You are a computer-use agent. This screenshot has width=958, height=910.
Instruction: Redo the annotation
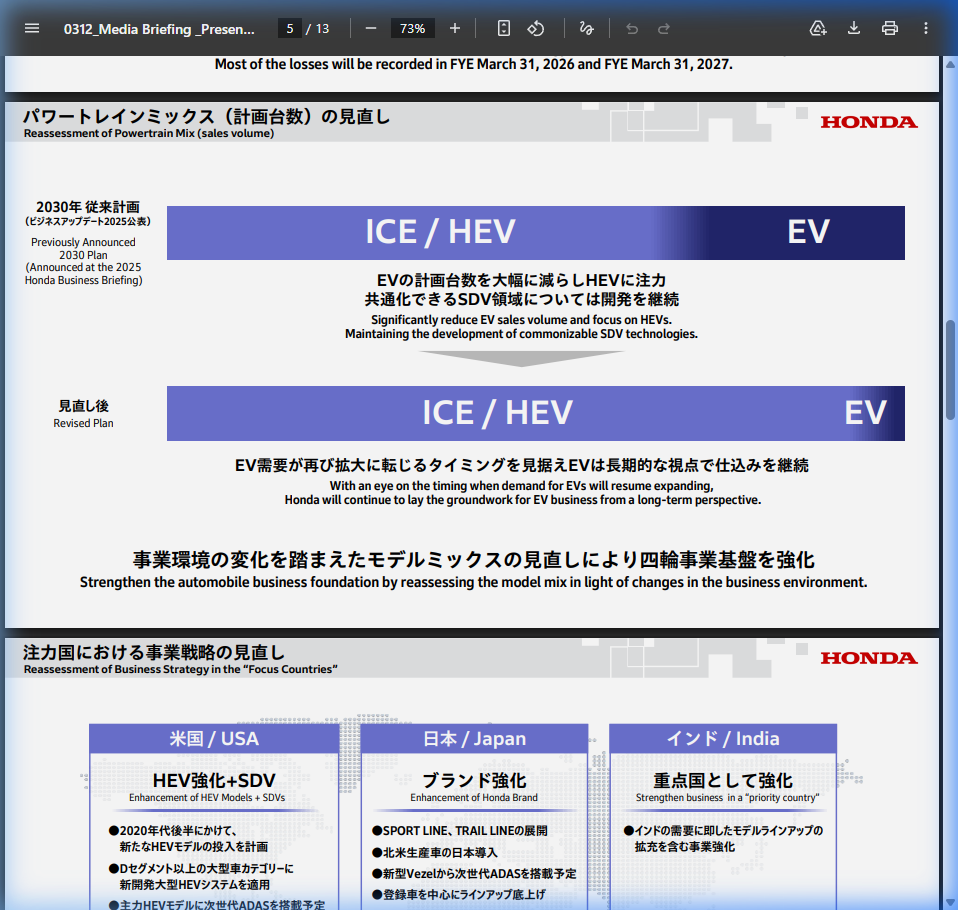pos(664,29)
